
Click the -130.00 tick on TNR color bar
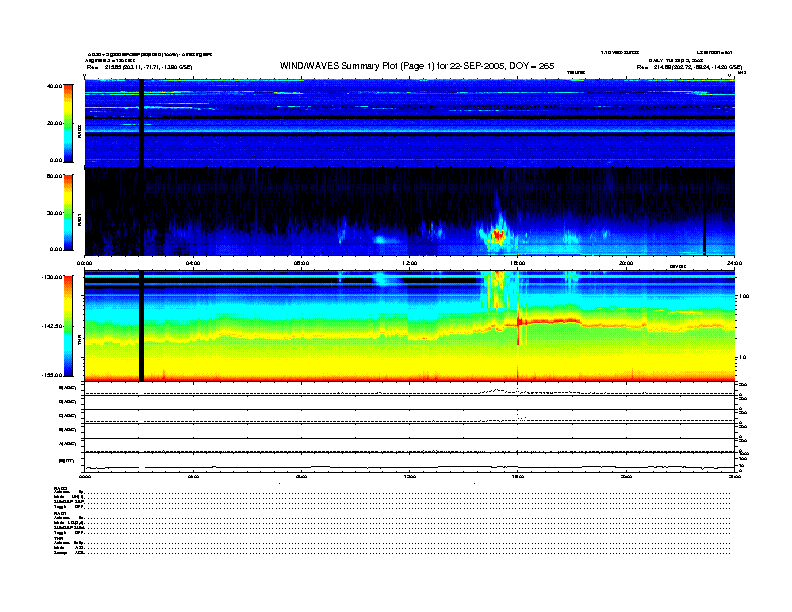(x=52, y=277)
